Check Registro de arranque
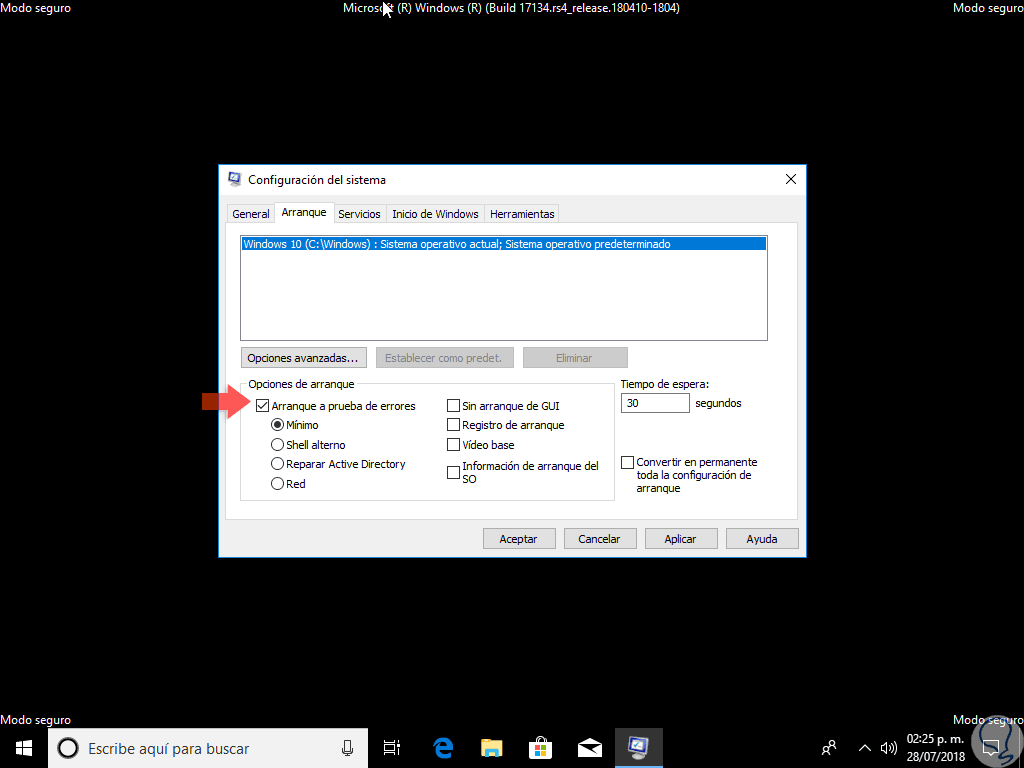The height and width of the screenshot is (768, 1024). pyautogui.click(x=453, y=425)
